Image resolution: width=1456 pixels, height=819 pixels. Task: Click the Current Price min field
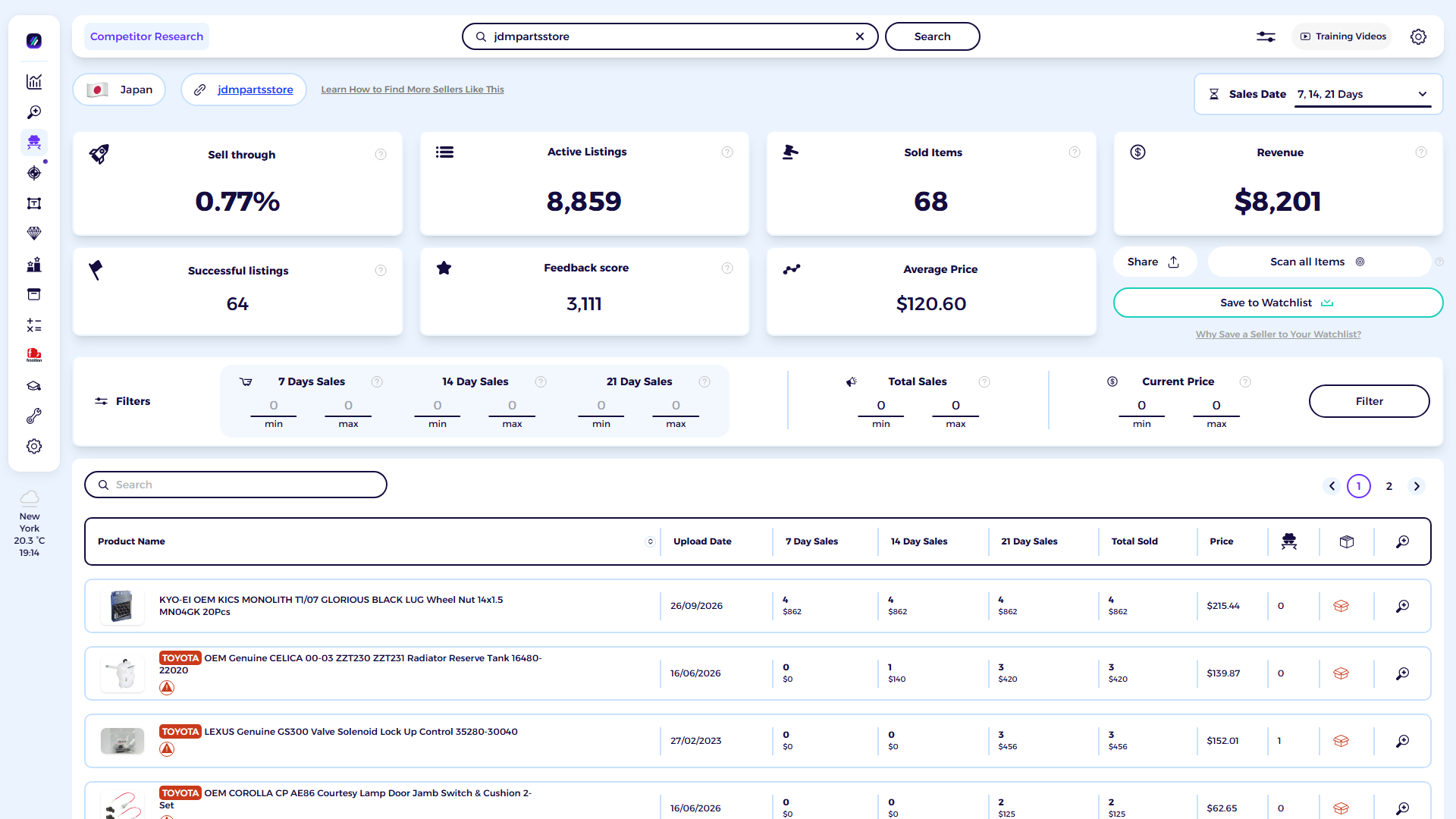coord(1141,406)
